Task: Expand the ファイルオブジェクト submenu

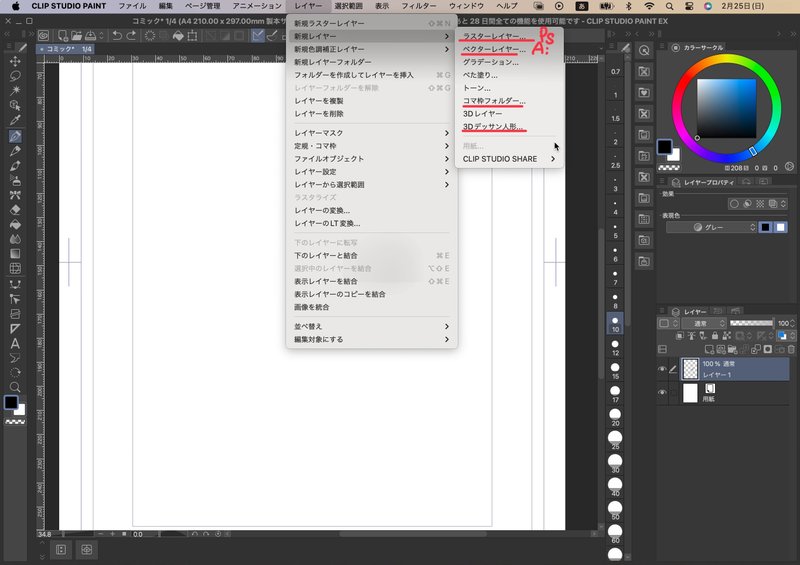Action: [371, 159]
